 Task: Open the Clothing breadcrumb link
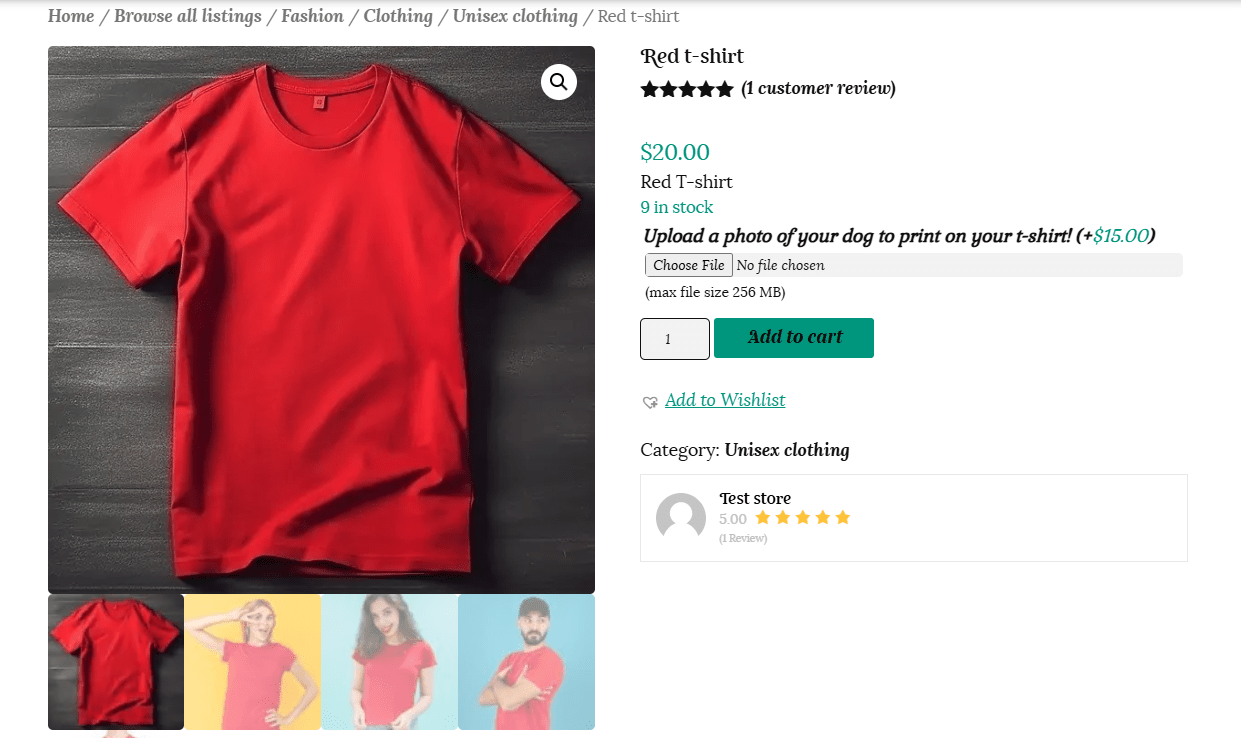[398, 16]
